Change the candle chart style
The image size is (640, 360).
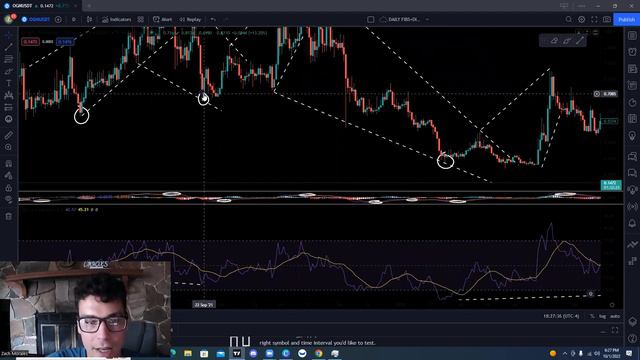pos(89,19)
